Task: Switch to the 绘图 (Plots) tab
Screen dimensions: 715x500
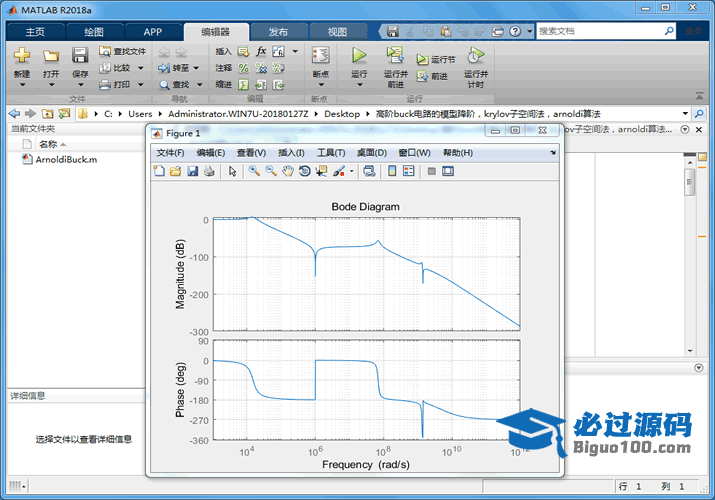Action: tap(94, 32)
